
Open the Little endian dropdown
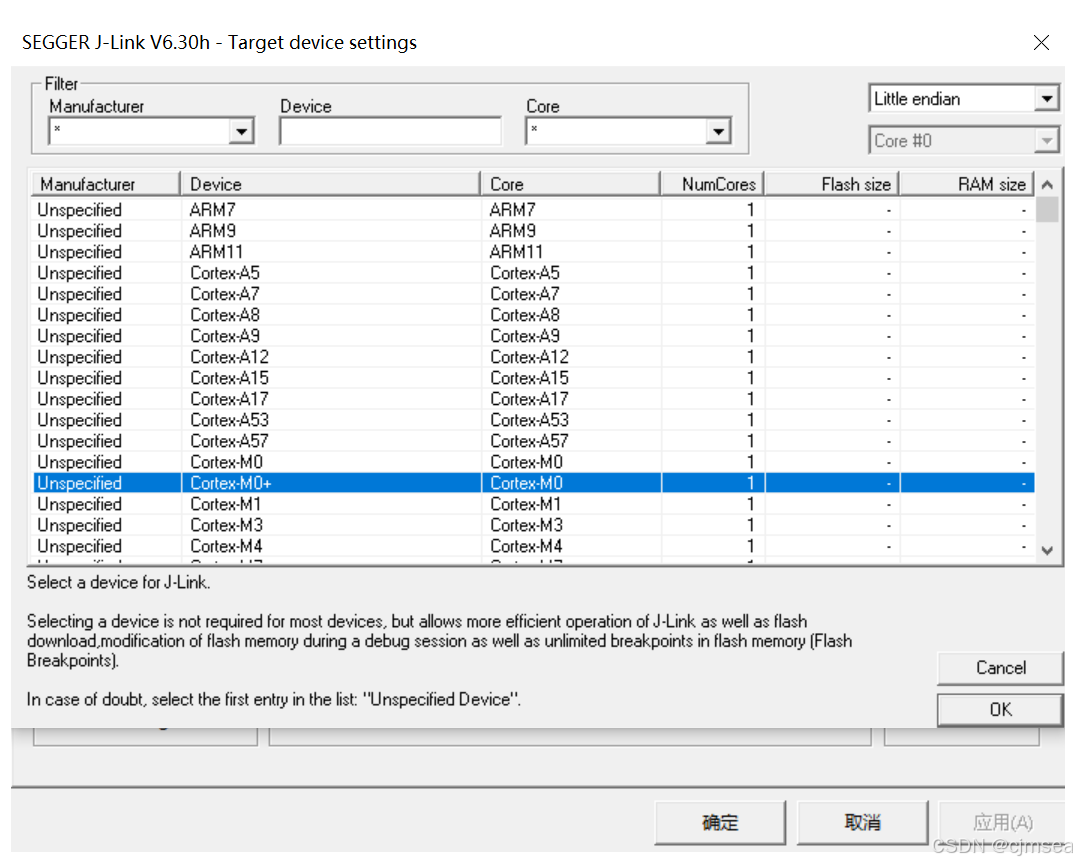[x=1046, y=99]
